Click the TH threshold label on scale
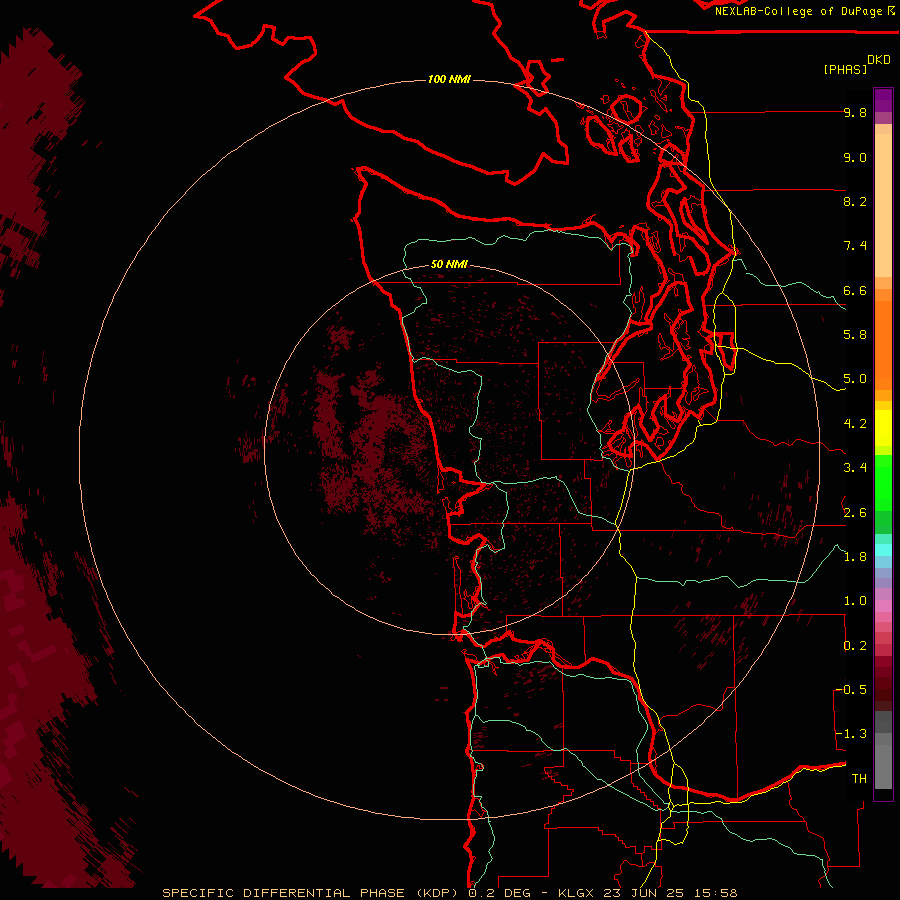This screenshot has height=900, width=900. tap(859, 779)
